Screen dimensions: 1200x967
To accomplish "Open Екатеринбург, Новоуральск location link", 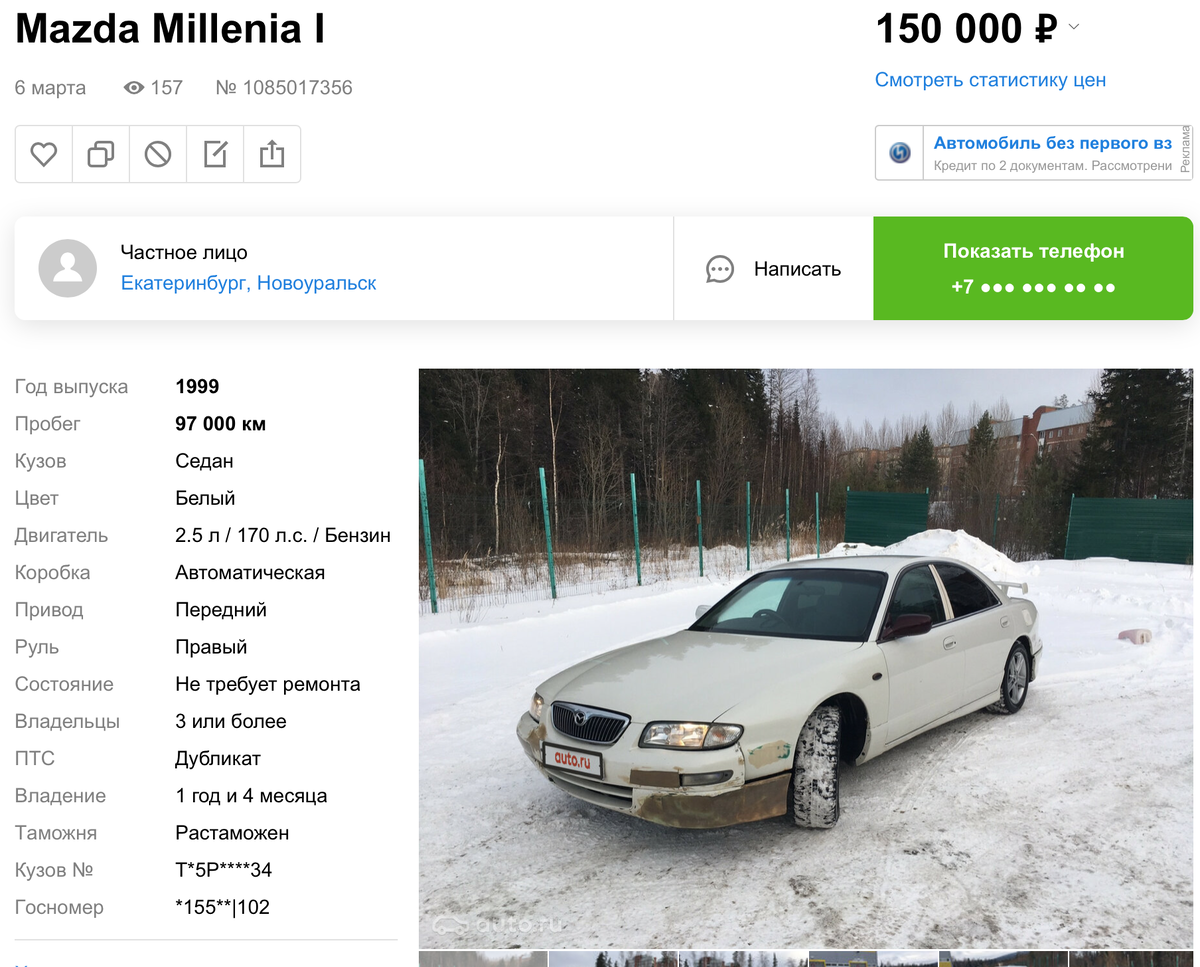I will [248, 283].
